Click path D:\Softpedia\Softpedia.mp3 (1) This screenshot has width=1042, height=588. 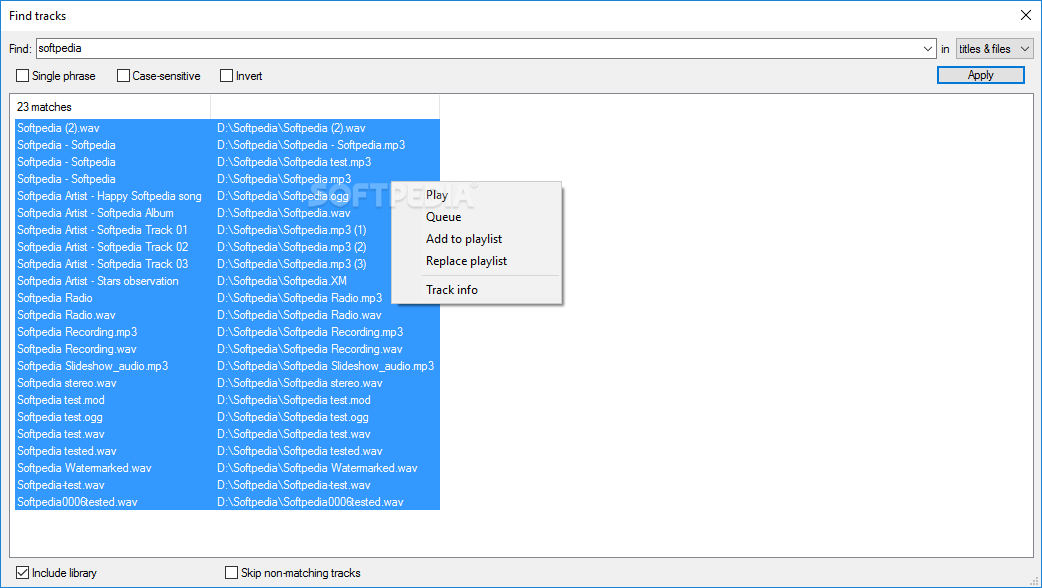tap(292, 230)
